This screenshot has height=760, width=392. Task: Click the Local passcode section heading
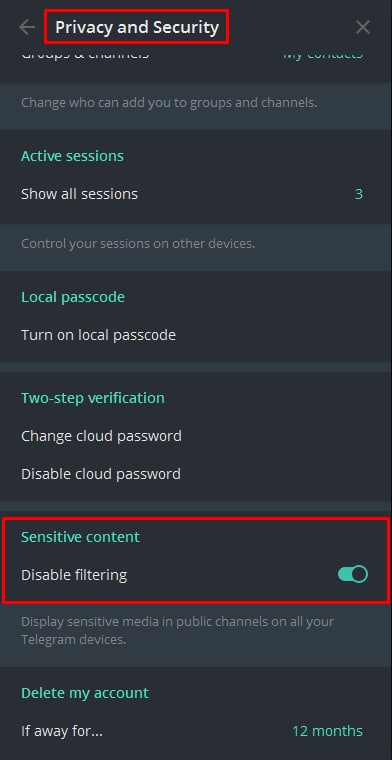pyautogui.click(x=73, y=297)
